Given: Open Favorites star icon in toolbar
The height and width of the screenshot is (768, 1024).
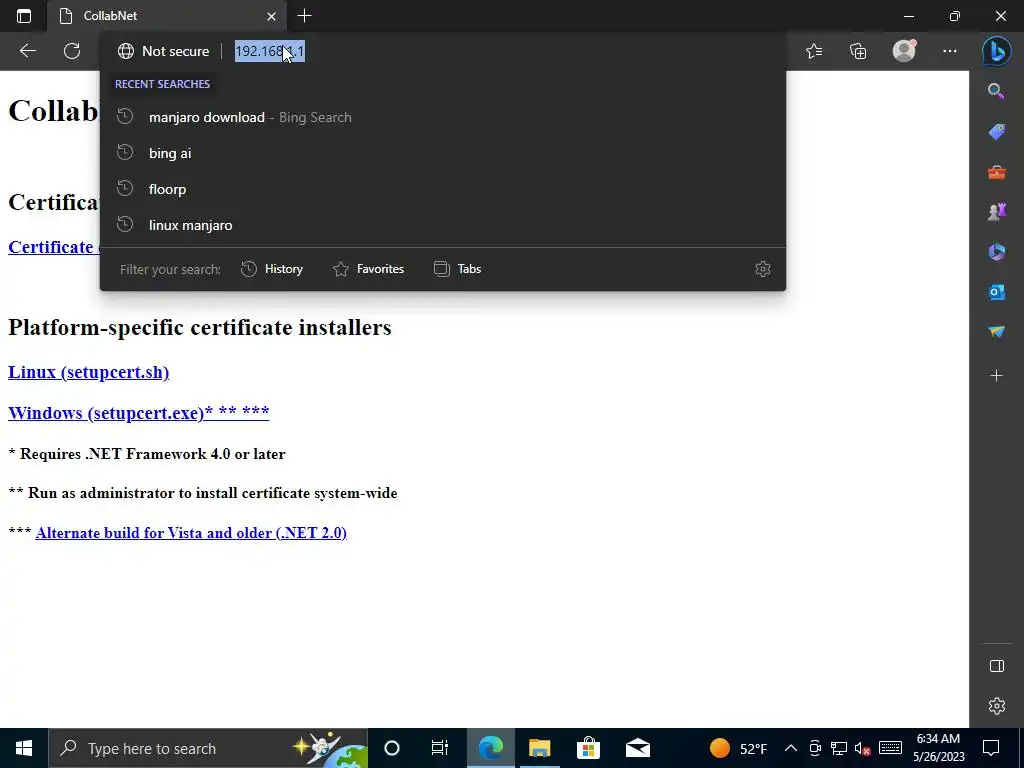Looking at the screenshot, I should [x=814, y=51].
